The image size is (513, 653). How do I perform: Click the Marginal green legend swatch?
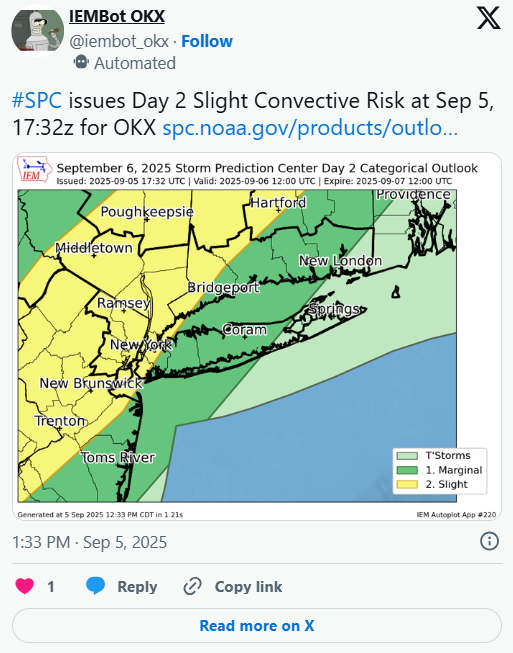pyautogui.click(x=407, y=470)
